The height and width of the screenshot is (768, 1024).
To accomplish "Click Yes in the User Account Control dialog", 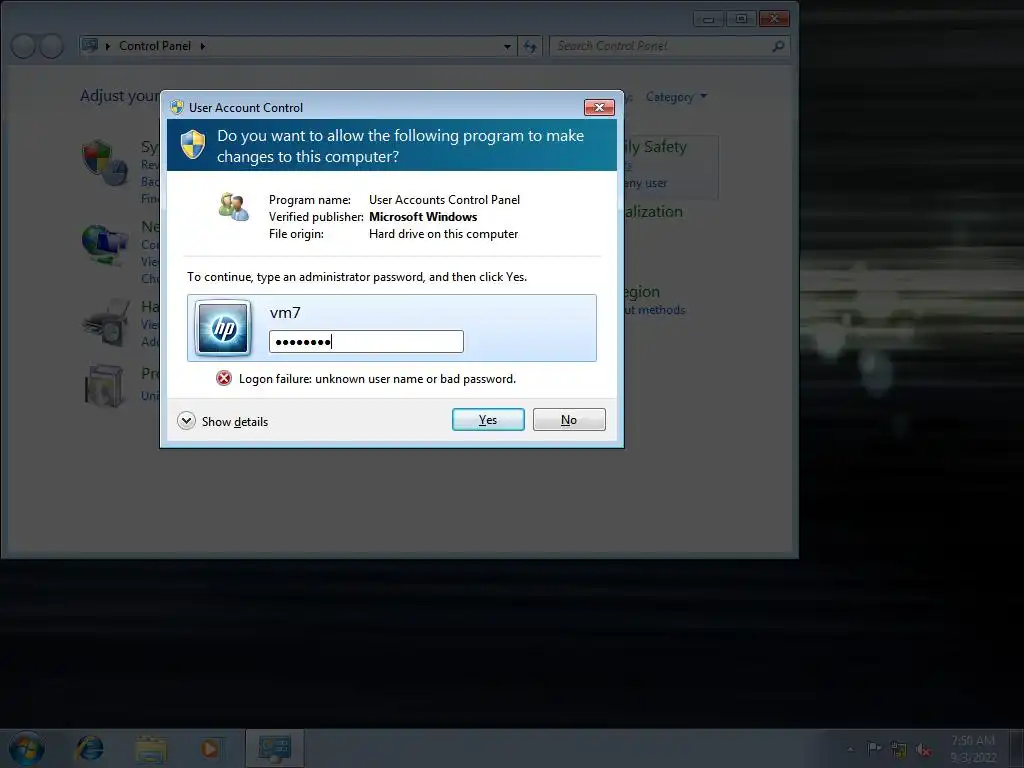I will coord(488,419).
